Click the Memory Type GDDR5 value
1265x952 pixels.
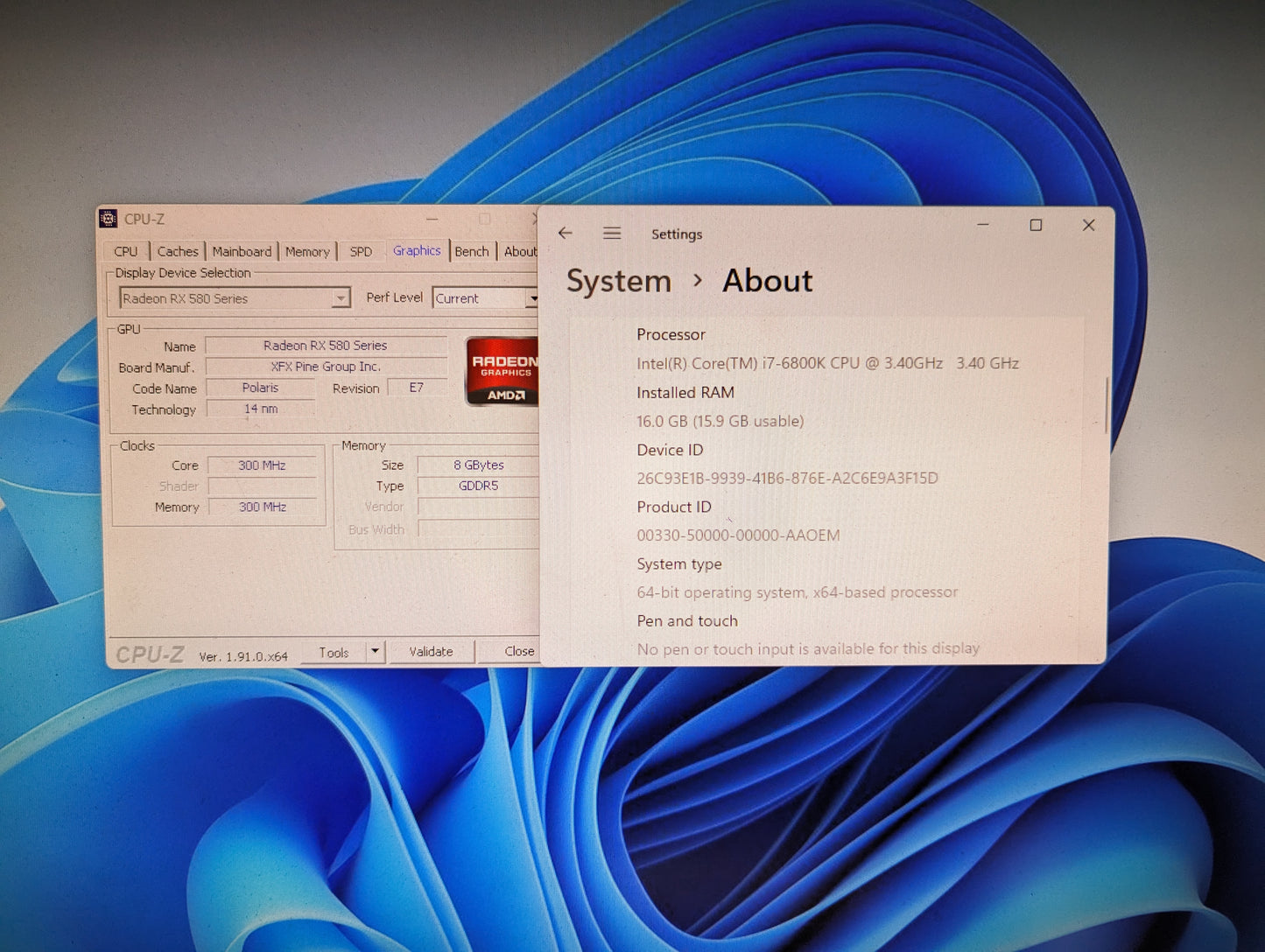(x=478, y=486)
